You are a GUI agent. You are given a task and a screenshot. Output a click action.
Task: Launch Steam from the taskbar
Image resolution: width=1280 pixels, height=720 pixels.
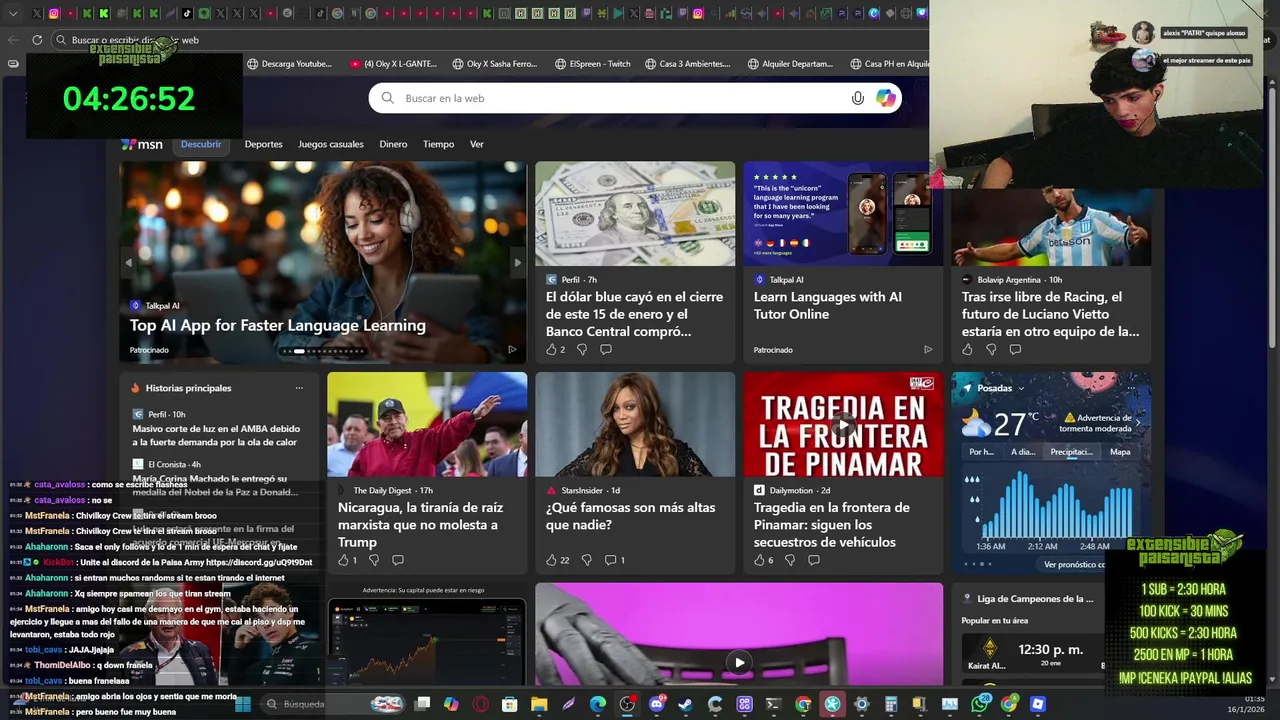(685, 704)
